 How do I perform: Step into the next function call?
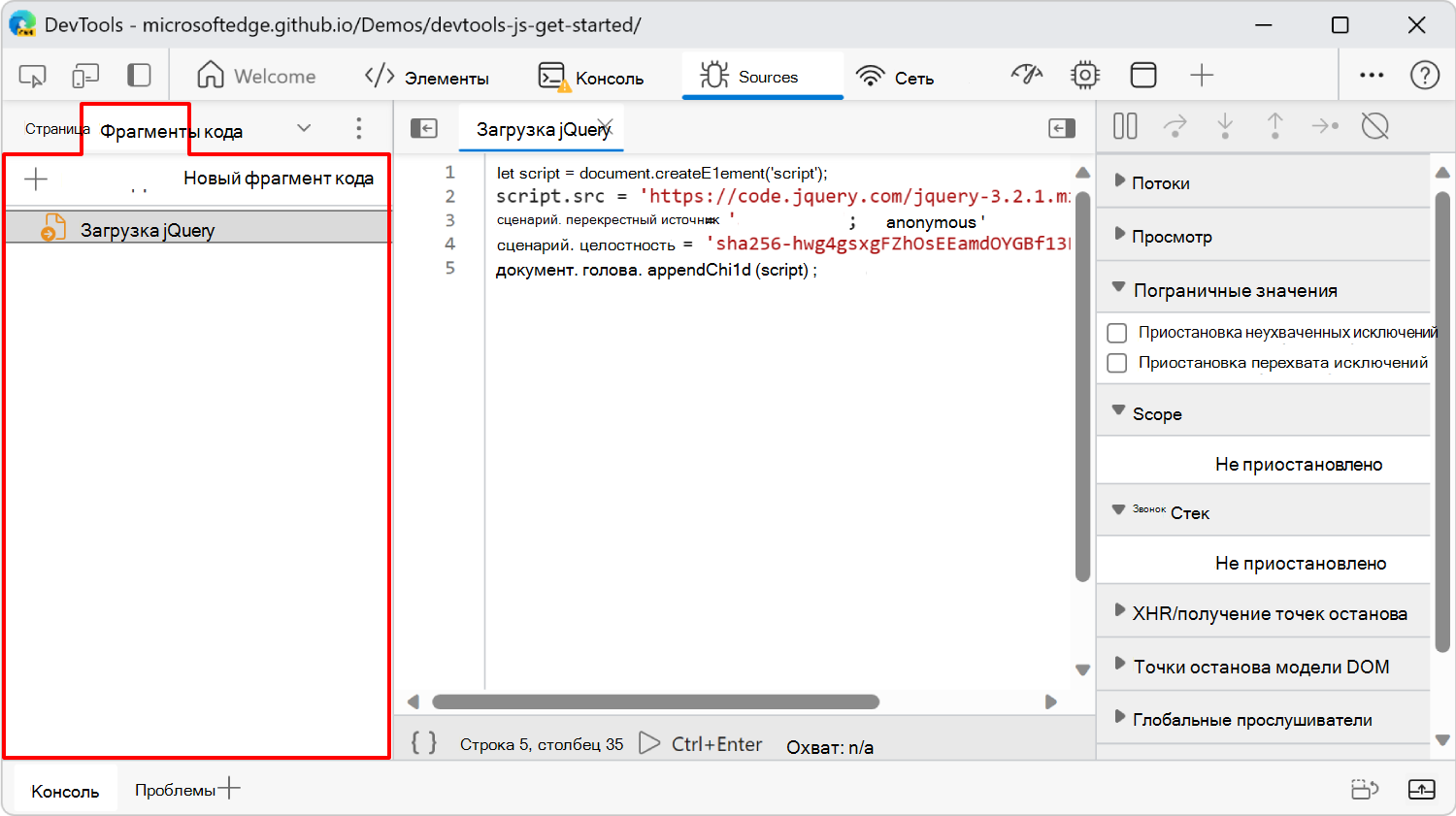(x=1225, y=126)
